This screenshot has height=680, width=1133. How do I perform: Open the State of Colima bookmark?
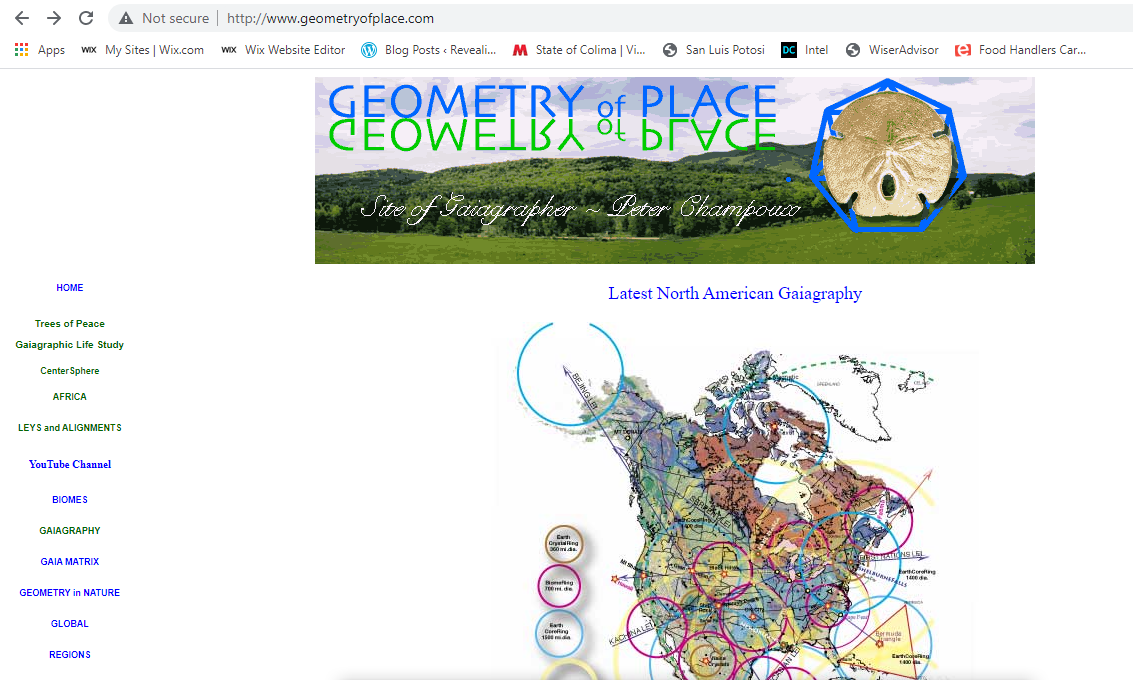579,50
